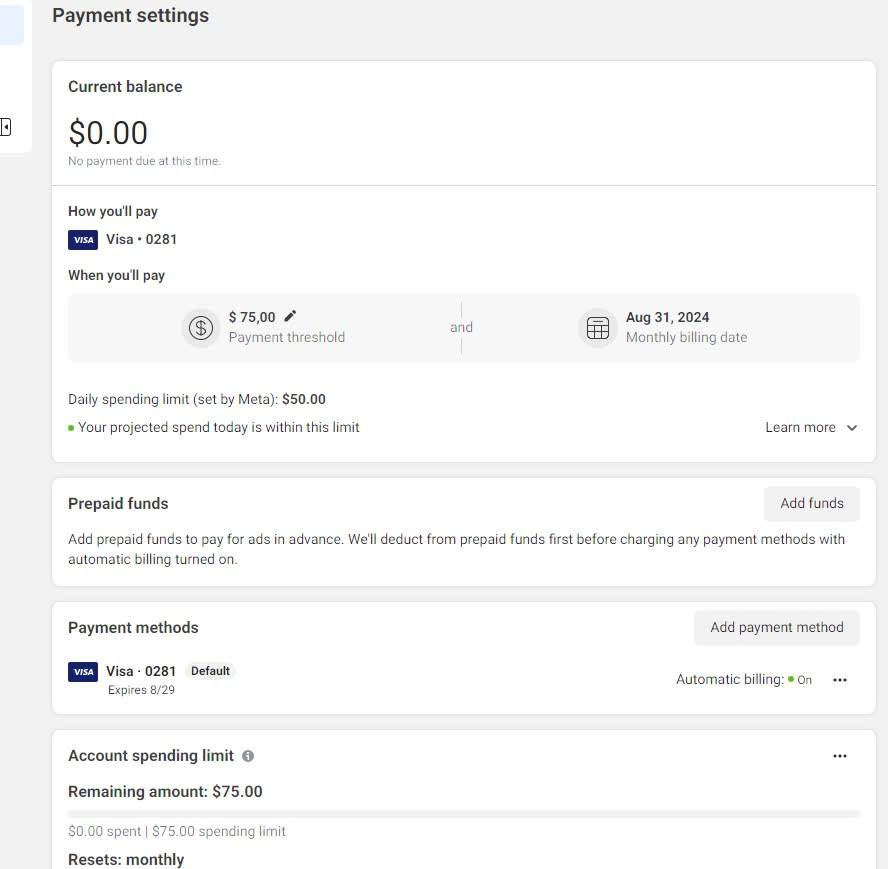Open three-dot menu for Account spending limit
Viewport: 888px width, 869px height.
pyautogui.click(x=840, y=756)
